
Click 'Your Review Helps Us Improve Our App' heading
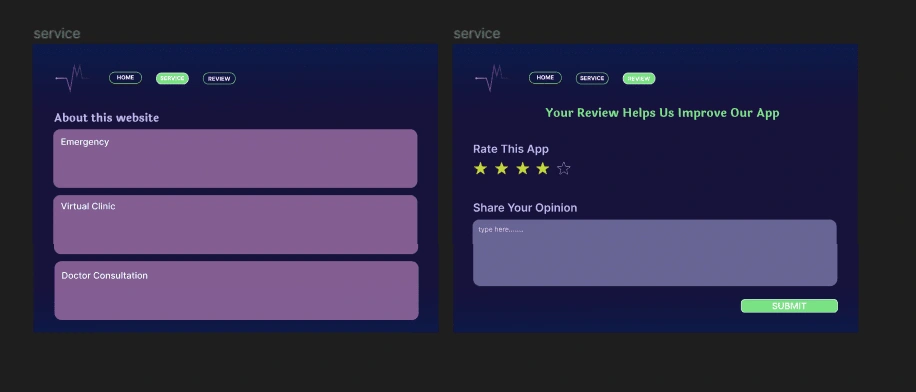(662, 113)
